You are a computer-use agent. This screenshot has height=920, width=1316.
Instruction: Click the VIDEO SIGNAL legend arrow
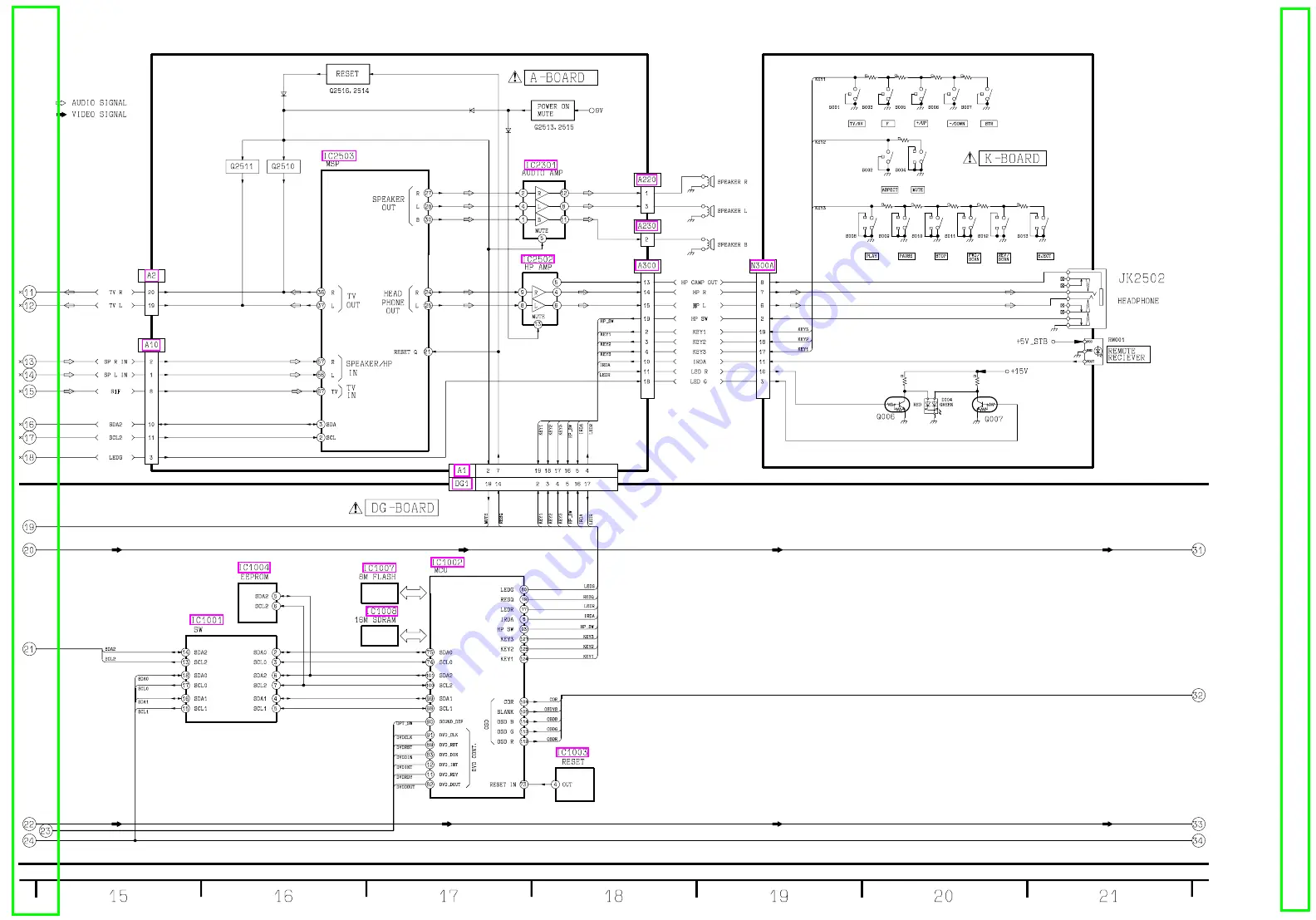[61, 115]
